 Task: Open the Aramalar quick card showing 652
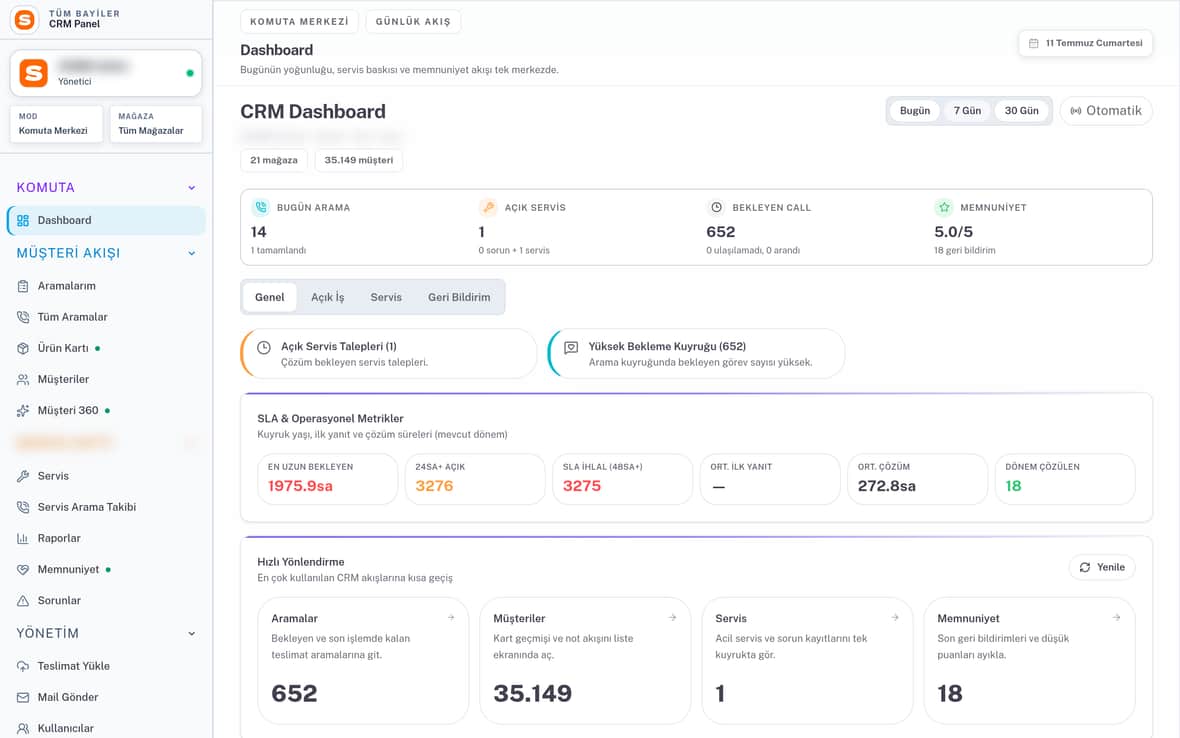click(x=363, y=661)
